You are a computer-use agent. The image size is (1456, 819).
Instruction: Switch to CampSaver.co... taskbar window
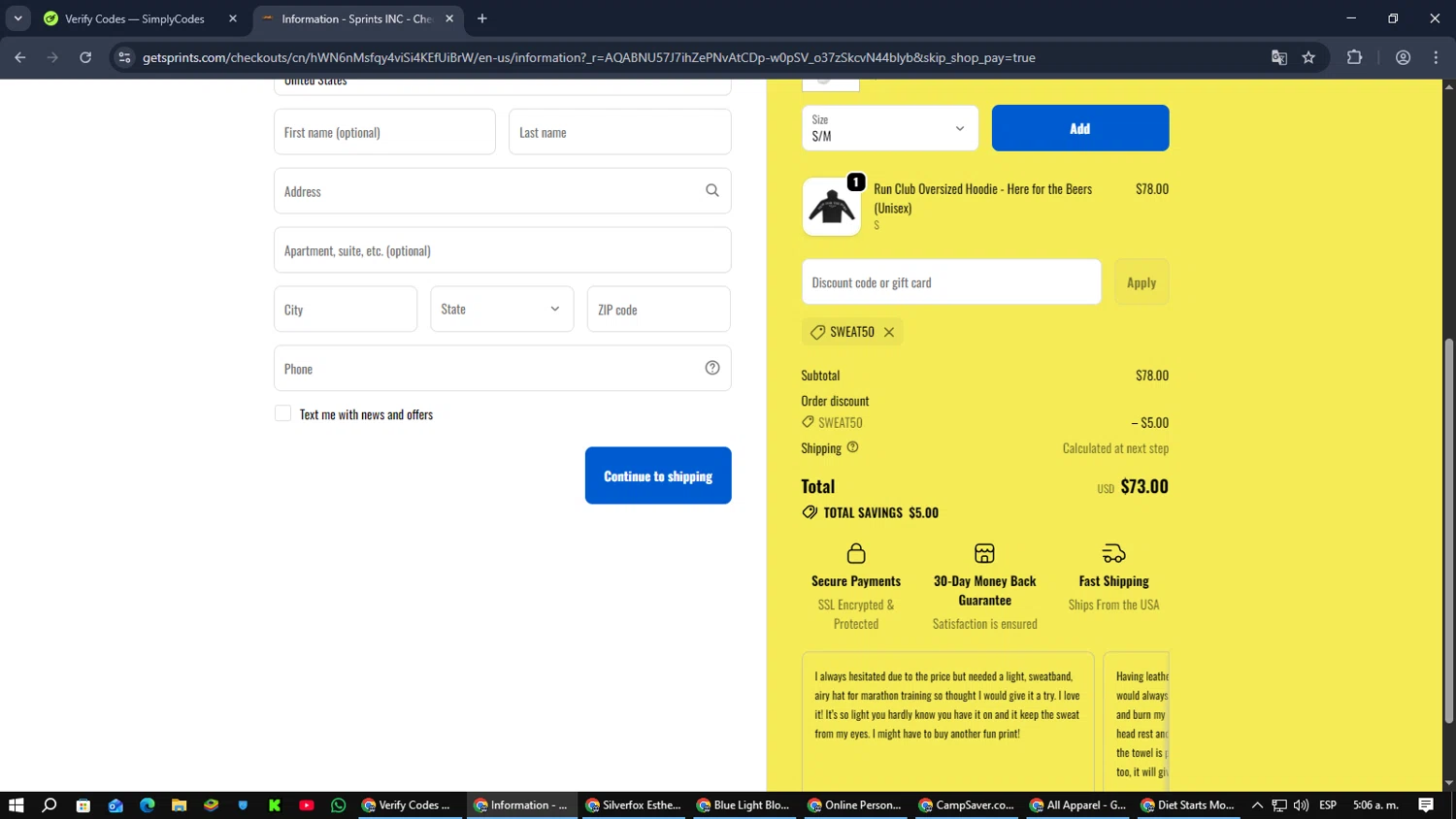coord(967,805)
